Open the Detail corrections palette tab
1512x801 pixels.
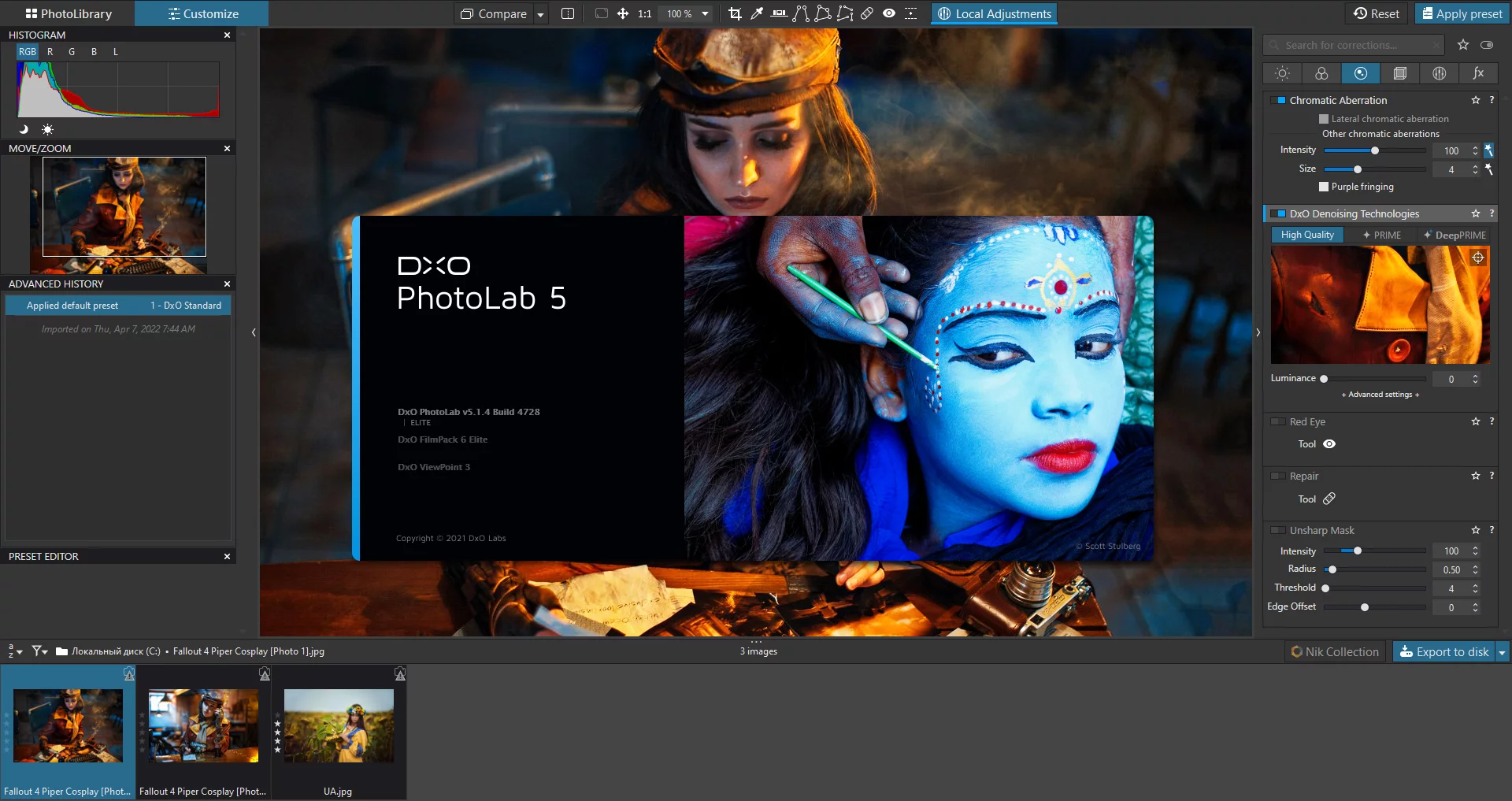pos(1361,73)
